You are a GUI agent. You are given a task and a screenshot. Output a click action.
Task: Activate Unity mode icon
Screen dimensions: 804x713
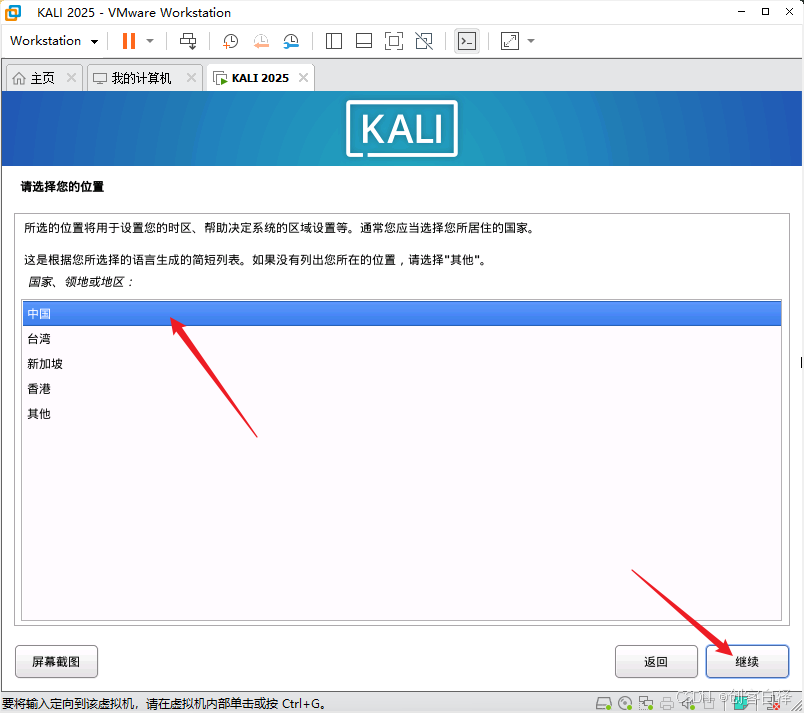pyautogui.click(x=424, y=41)
